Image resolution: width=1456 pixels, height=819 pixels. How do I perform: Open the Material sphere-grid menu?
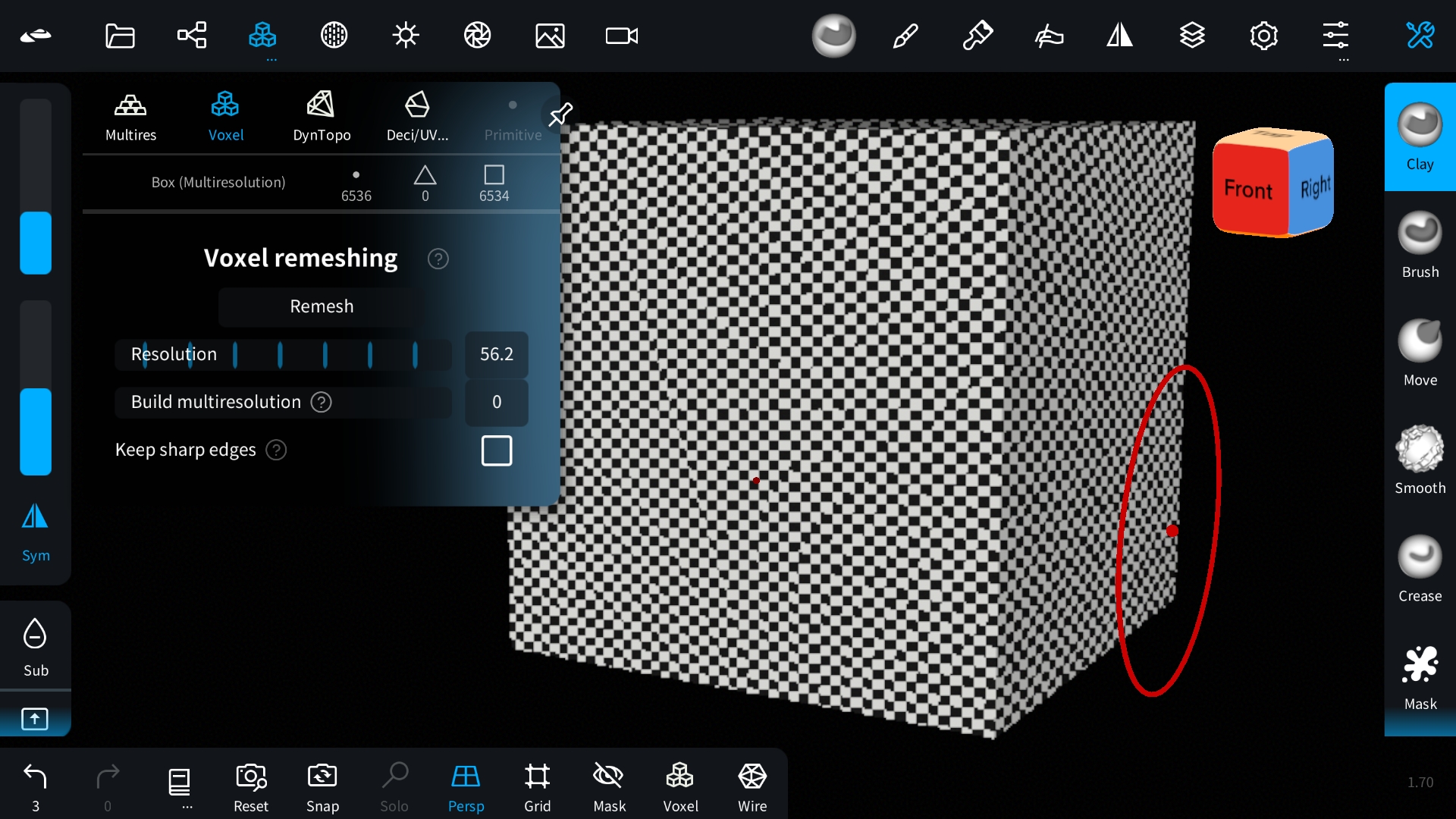[334, 36]
